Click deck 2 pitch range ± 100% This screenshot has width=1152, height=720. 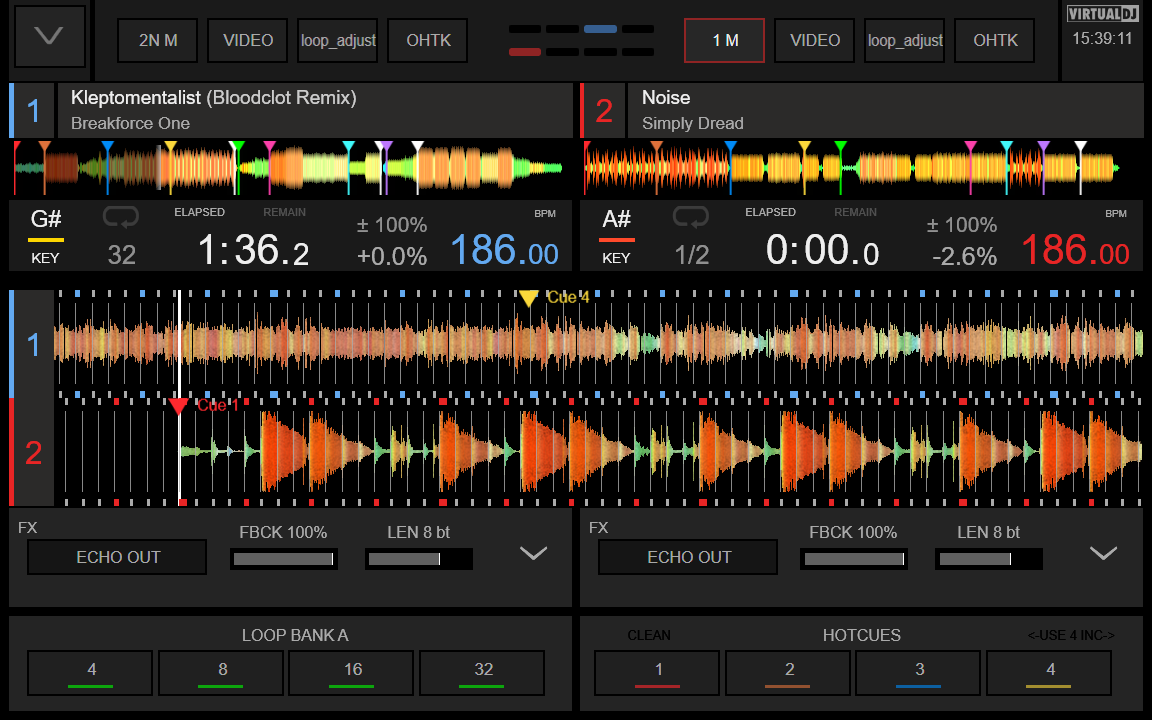(962, 225)
